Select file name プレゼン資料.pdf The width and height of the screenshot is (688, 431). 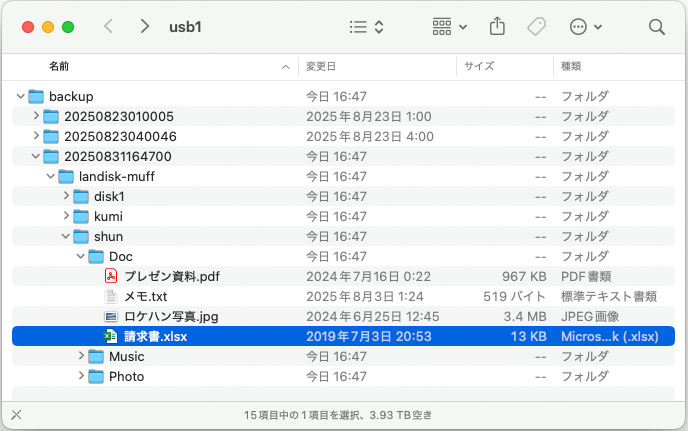pyautogui.click(x=172, y=277)
